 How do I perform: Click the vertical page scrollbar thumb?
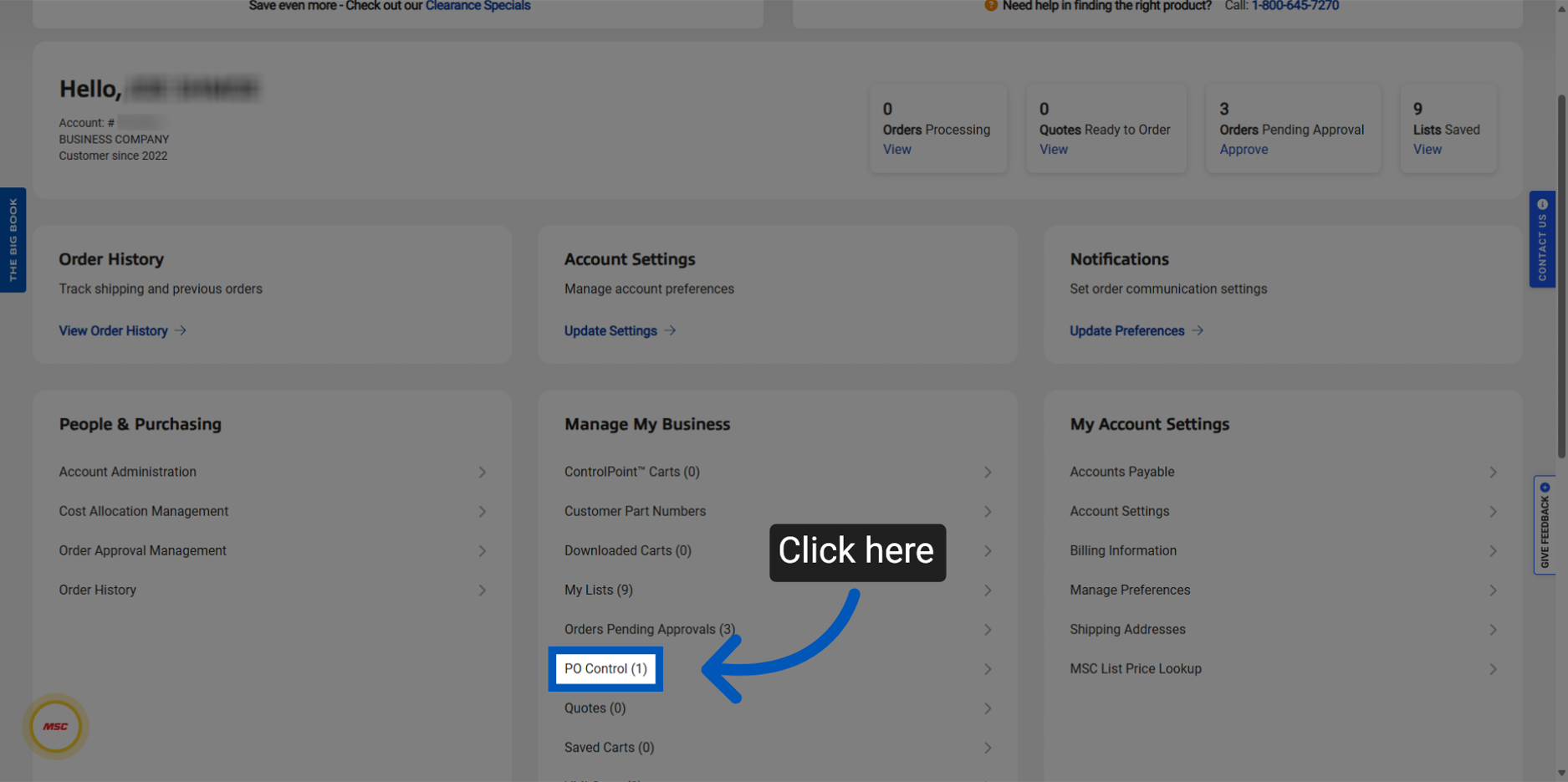tap(1561, 276)
